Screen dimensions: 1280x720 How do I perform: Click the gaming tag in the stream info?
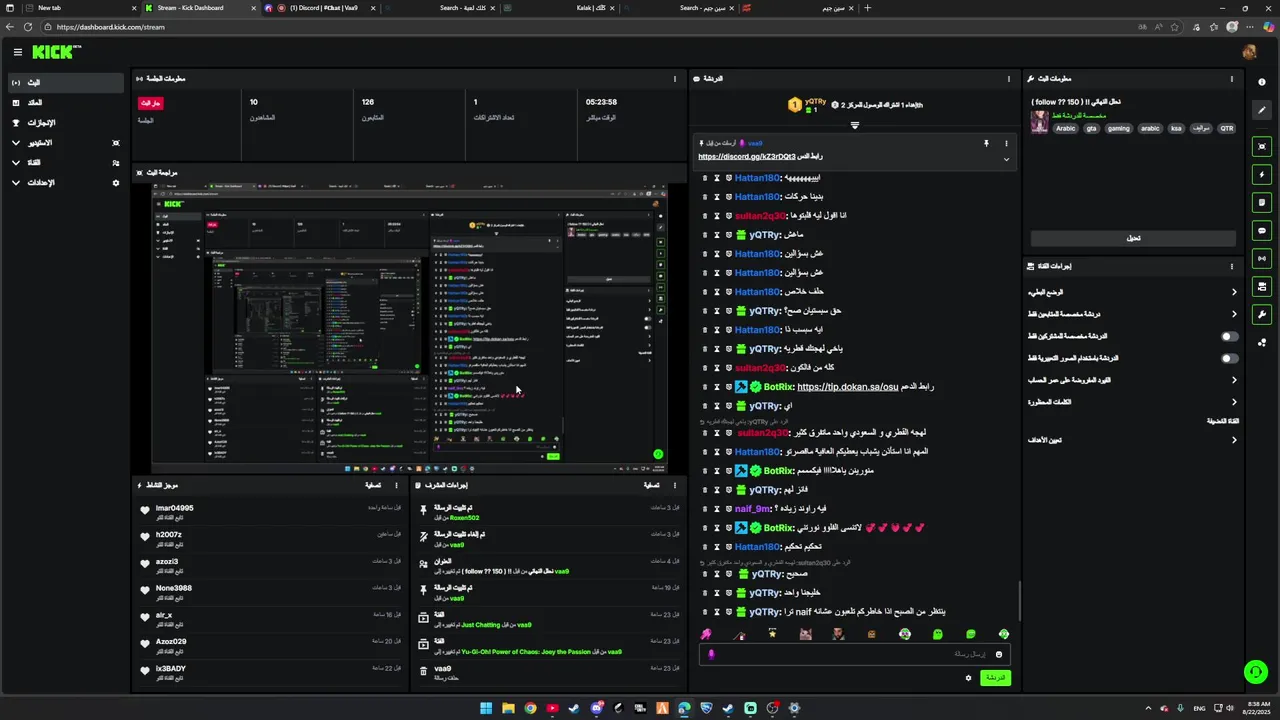tap(1118, 128)
